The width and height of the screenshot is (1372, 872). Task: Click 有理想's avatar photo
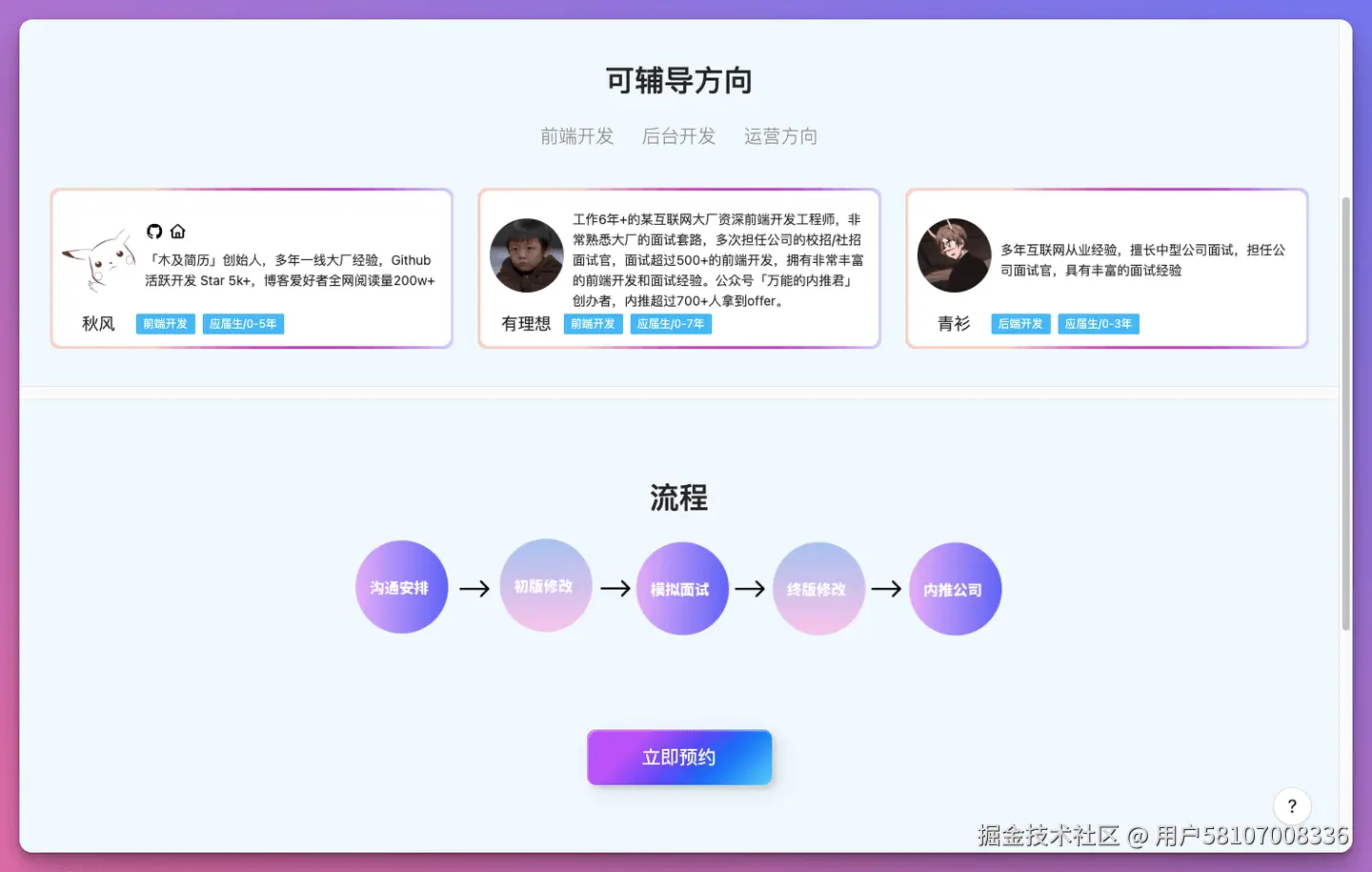click(x=526, y=254)
